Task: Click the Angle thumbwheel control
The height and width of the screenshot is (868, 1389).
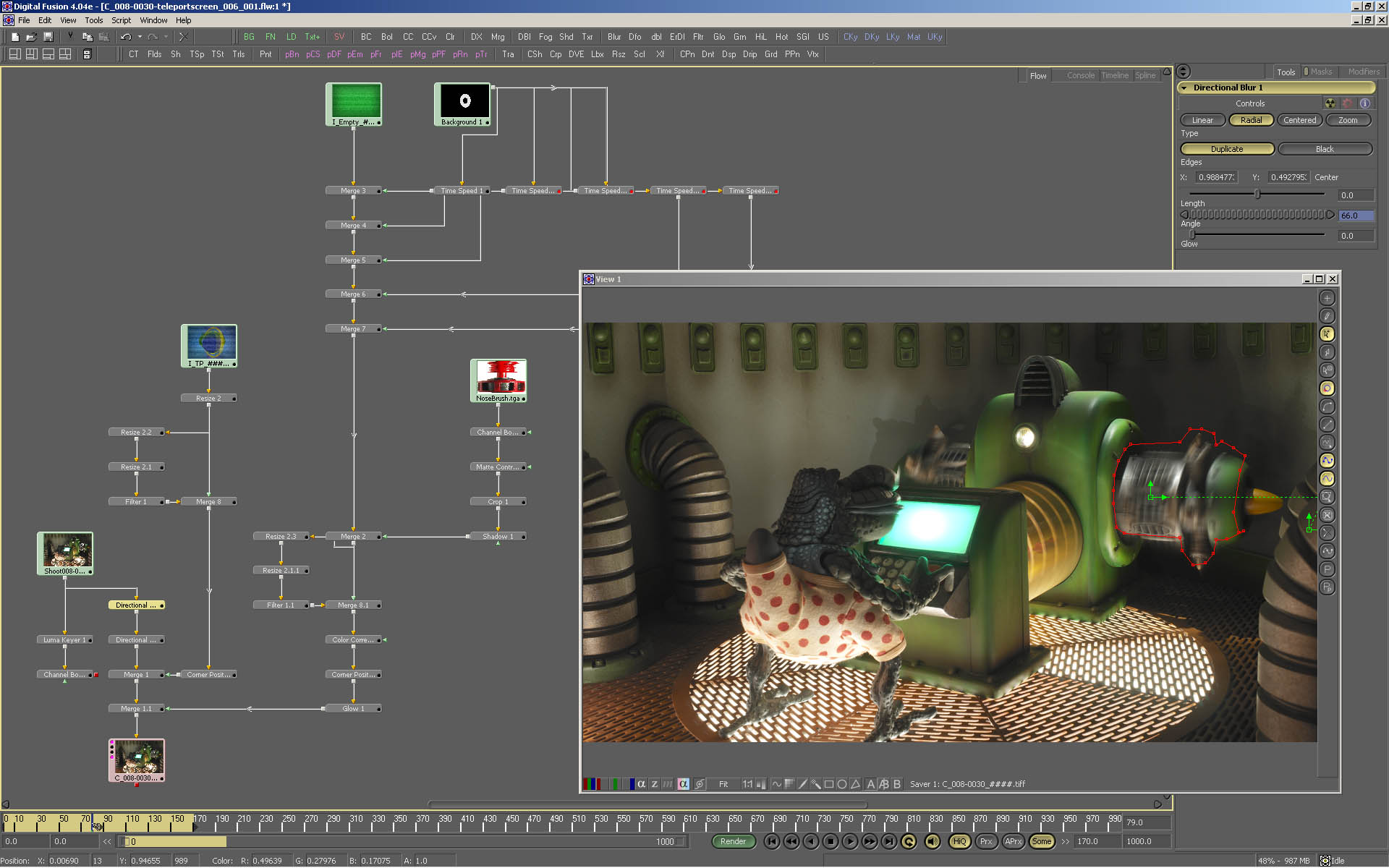Action: click(x=1257, y=215)
